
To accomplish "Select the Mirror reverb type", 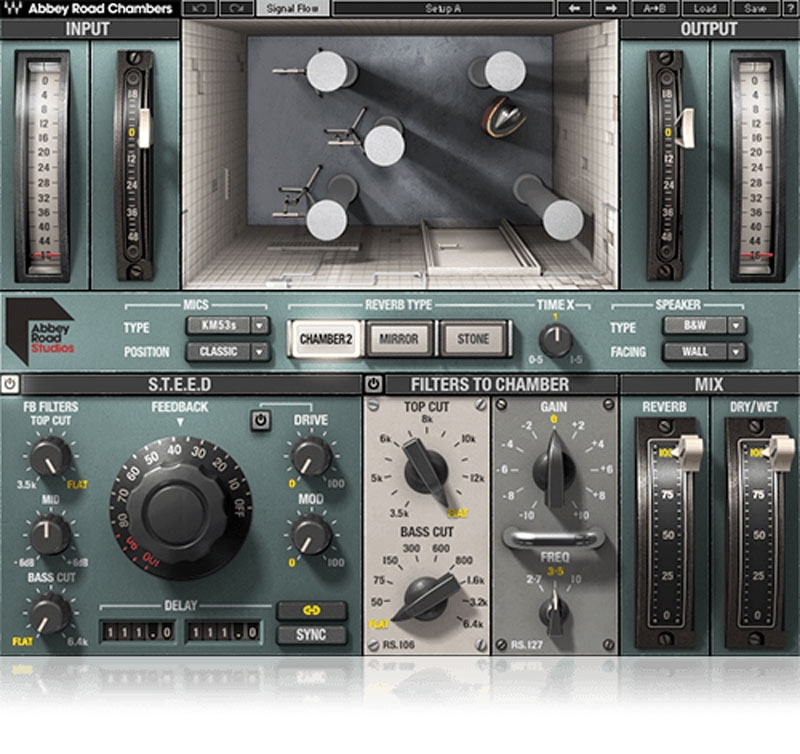I will tap(399, 338).
